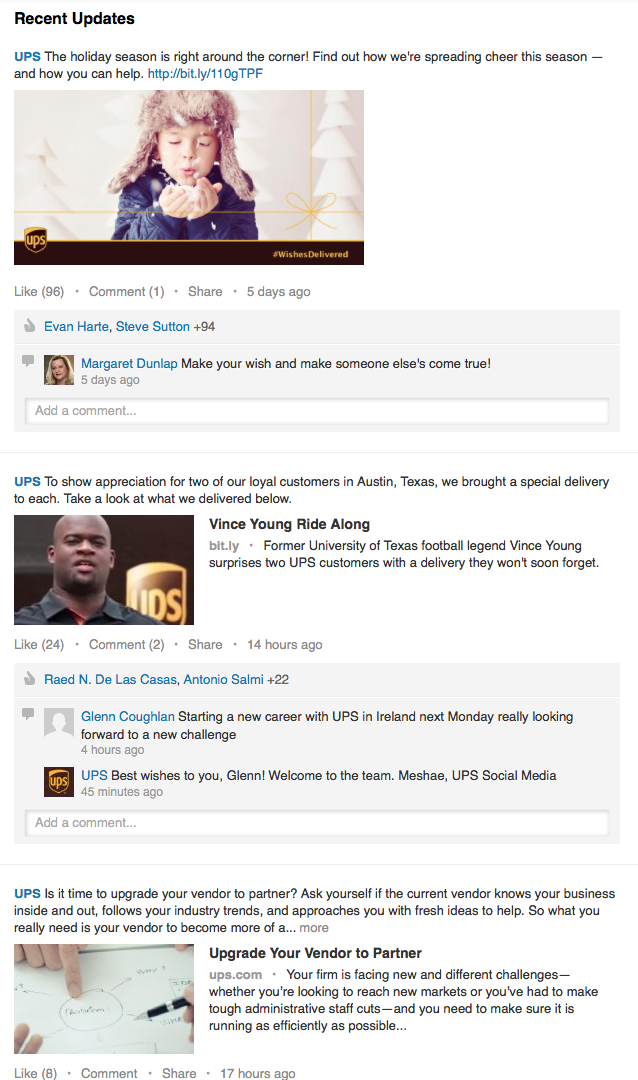Image resolution: width=638 pixels, height=1080 pixels.
Task: Click Glenn Coughlan's blank avatar icon
Action: tap(59, 722)
